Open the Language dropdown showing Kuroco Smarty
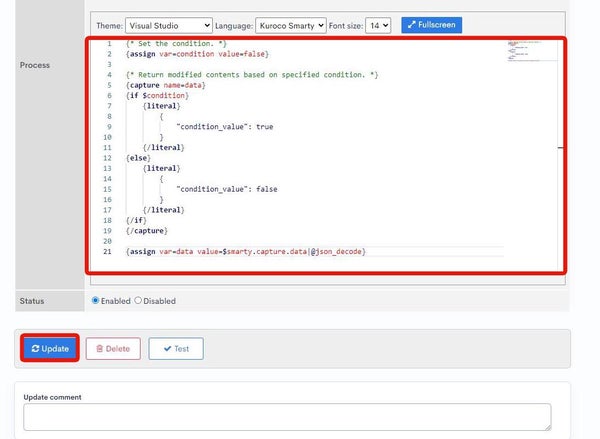Image resolution: width=600 pixels, height=439 pixels. [290, 26]
